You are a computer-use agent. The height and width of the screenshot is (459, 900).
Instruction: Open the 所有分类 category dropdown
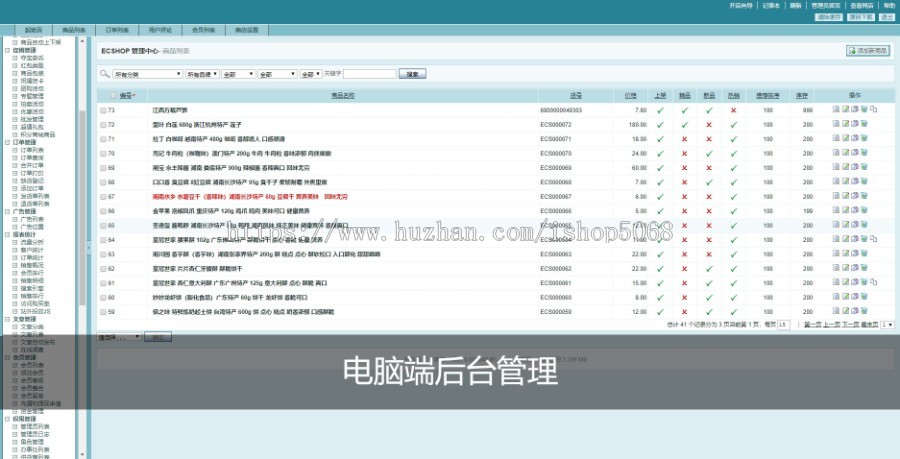pos(148,74)
